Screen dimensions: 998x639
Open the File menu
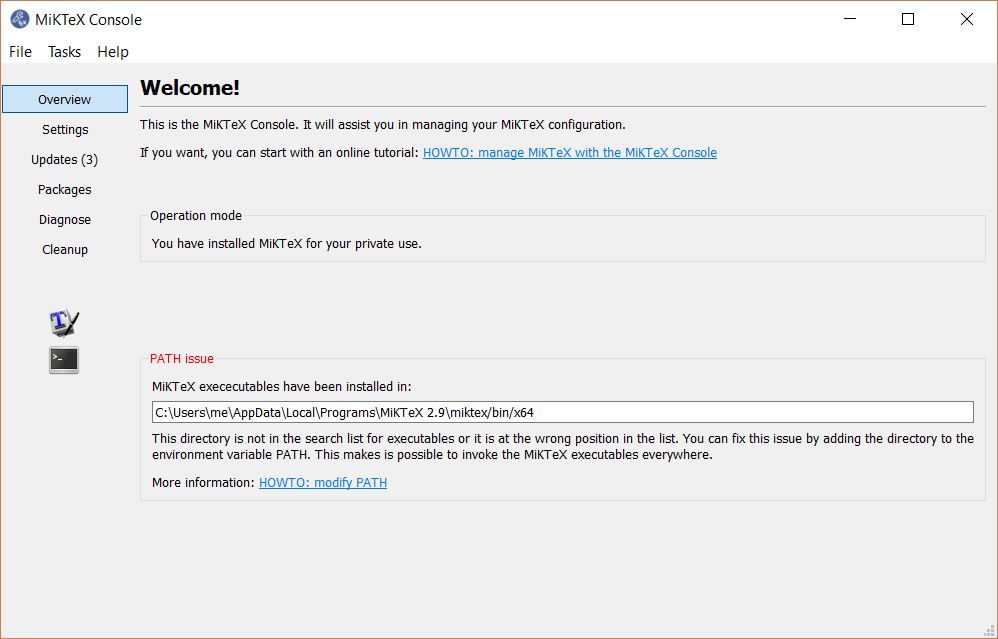20,52
